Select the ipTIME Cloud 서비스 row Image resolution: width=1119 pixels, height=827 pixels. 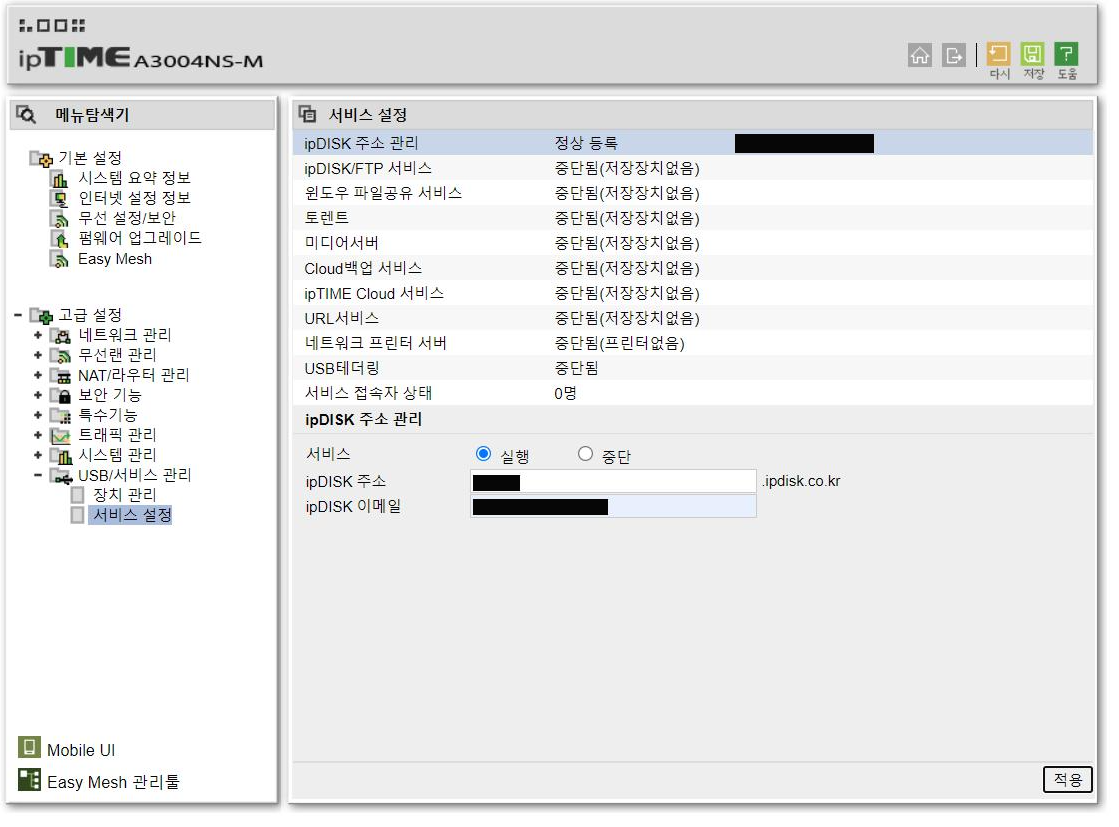(692, 293)
